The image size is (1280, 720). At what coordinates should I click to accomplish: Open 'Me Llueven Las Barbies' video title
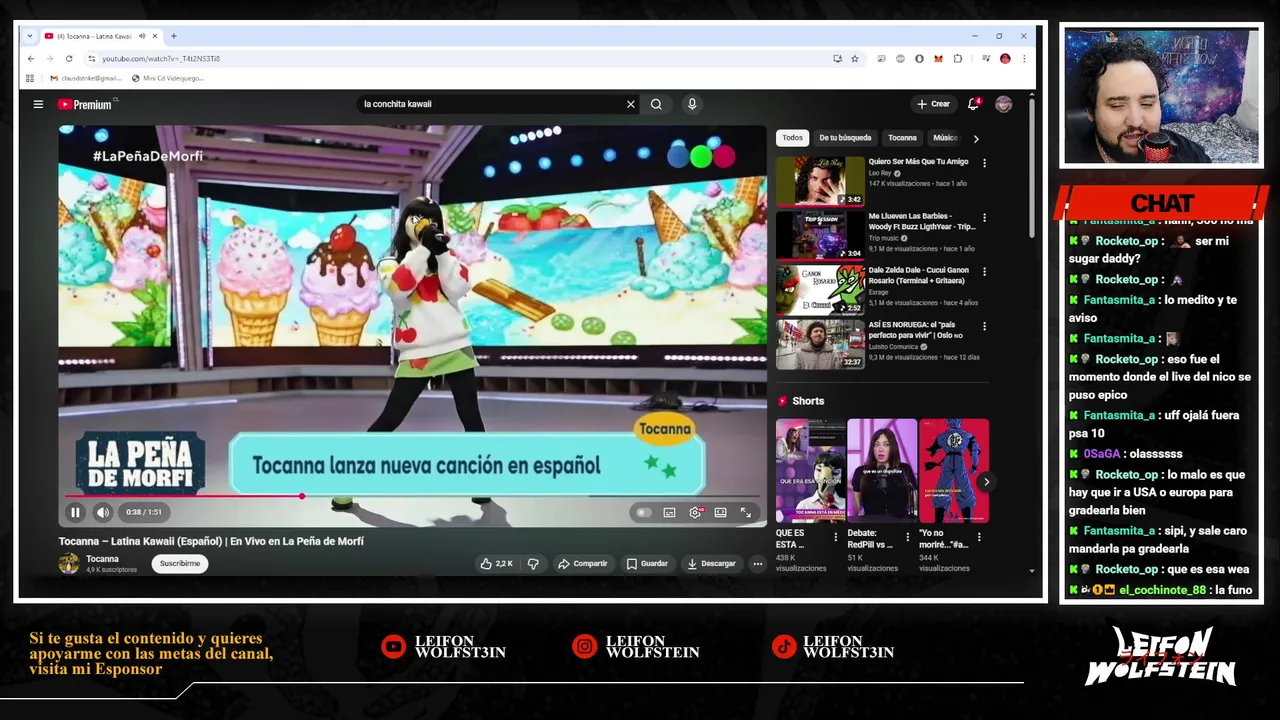pos(922,221)
